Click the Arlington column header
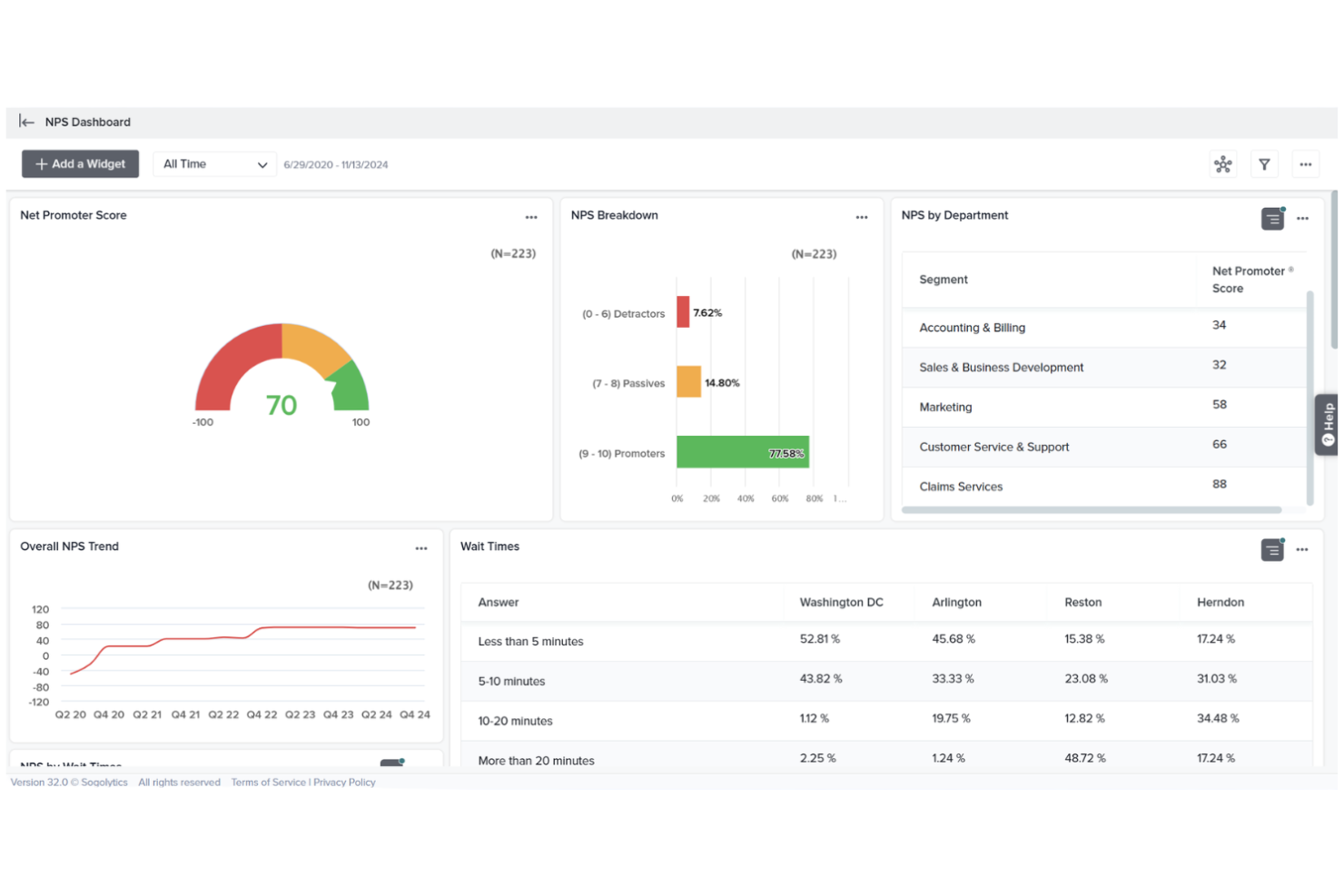Screen dimensions: 1344x896 coord(956,602)
